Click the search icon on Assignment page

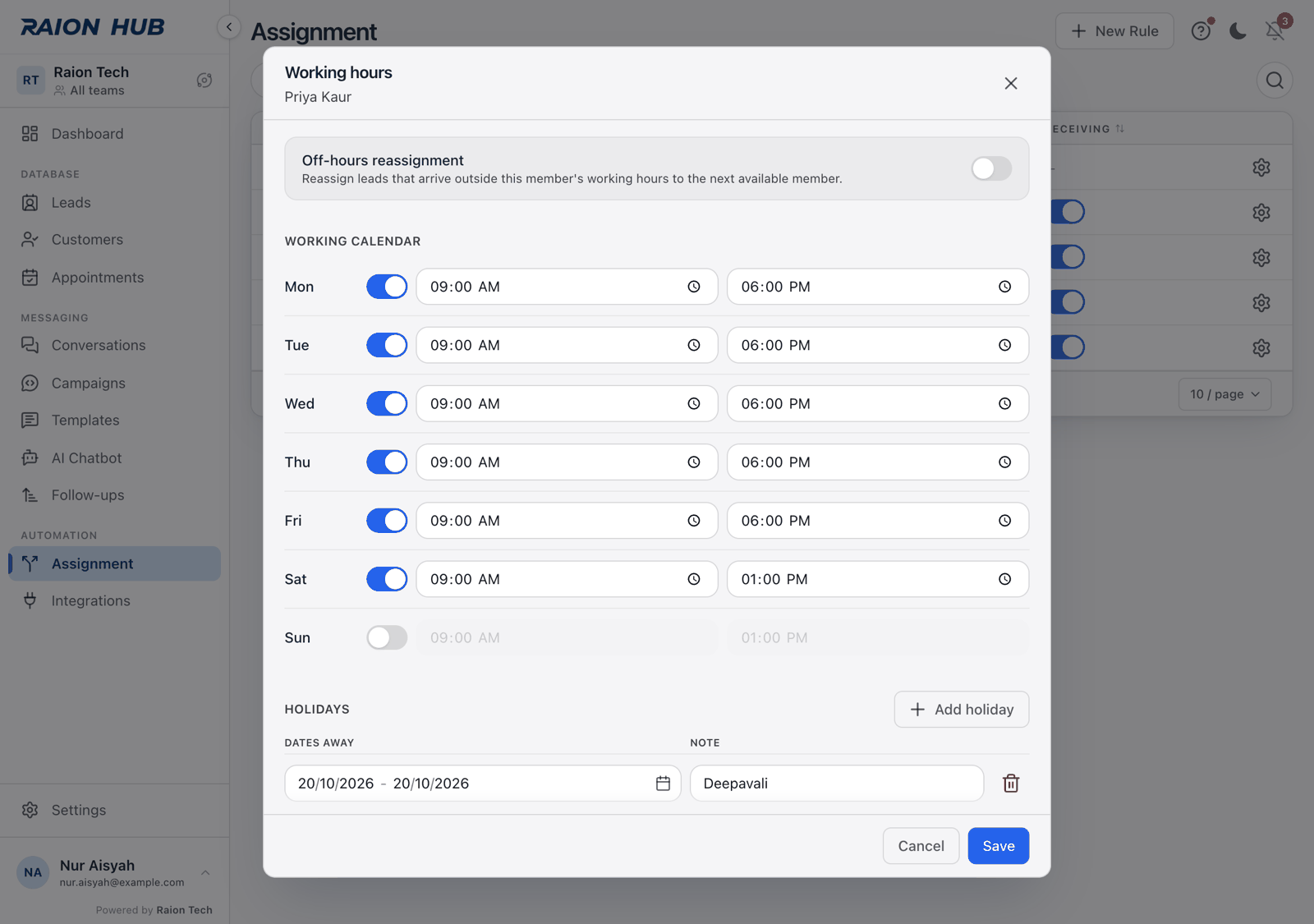point(1275,80)
